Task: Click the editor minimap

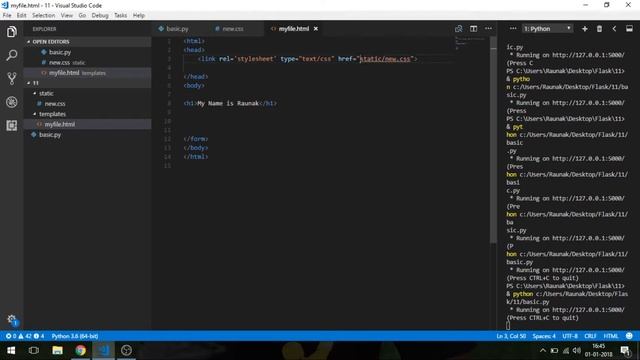Action: click(x=470, y=43)
